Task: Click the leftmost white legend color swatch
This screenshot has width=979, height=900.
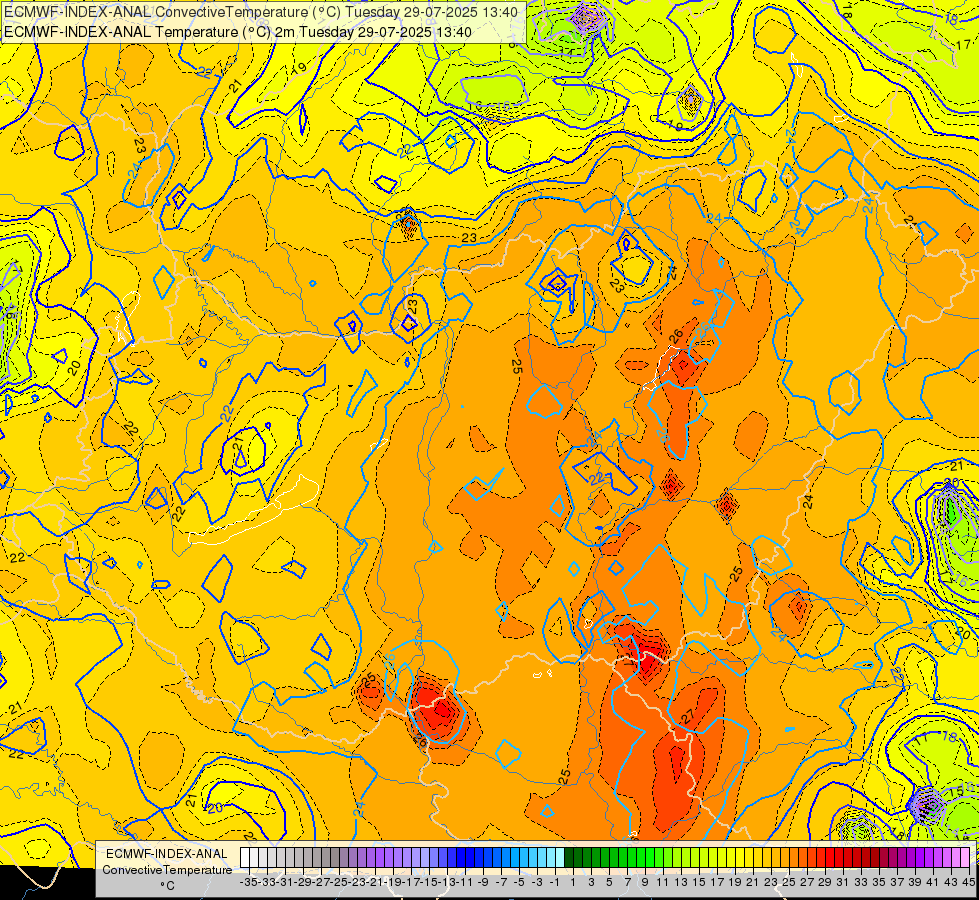Action: [245, 858]
